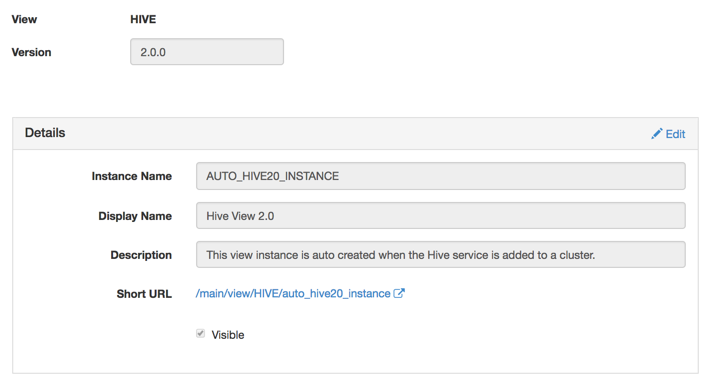Open /main/view/HIVE/auto_hive20_instance short URL
Image resolution: width=701 pixels, height=377 pixels.
pyautogui.click(x=293, y=293)
